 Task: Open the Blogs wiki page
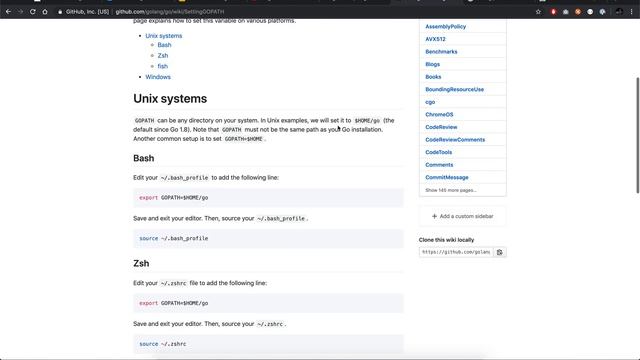(432, 64)
